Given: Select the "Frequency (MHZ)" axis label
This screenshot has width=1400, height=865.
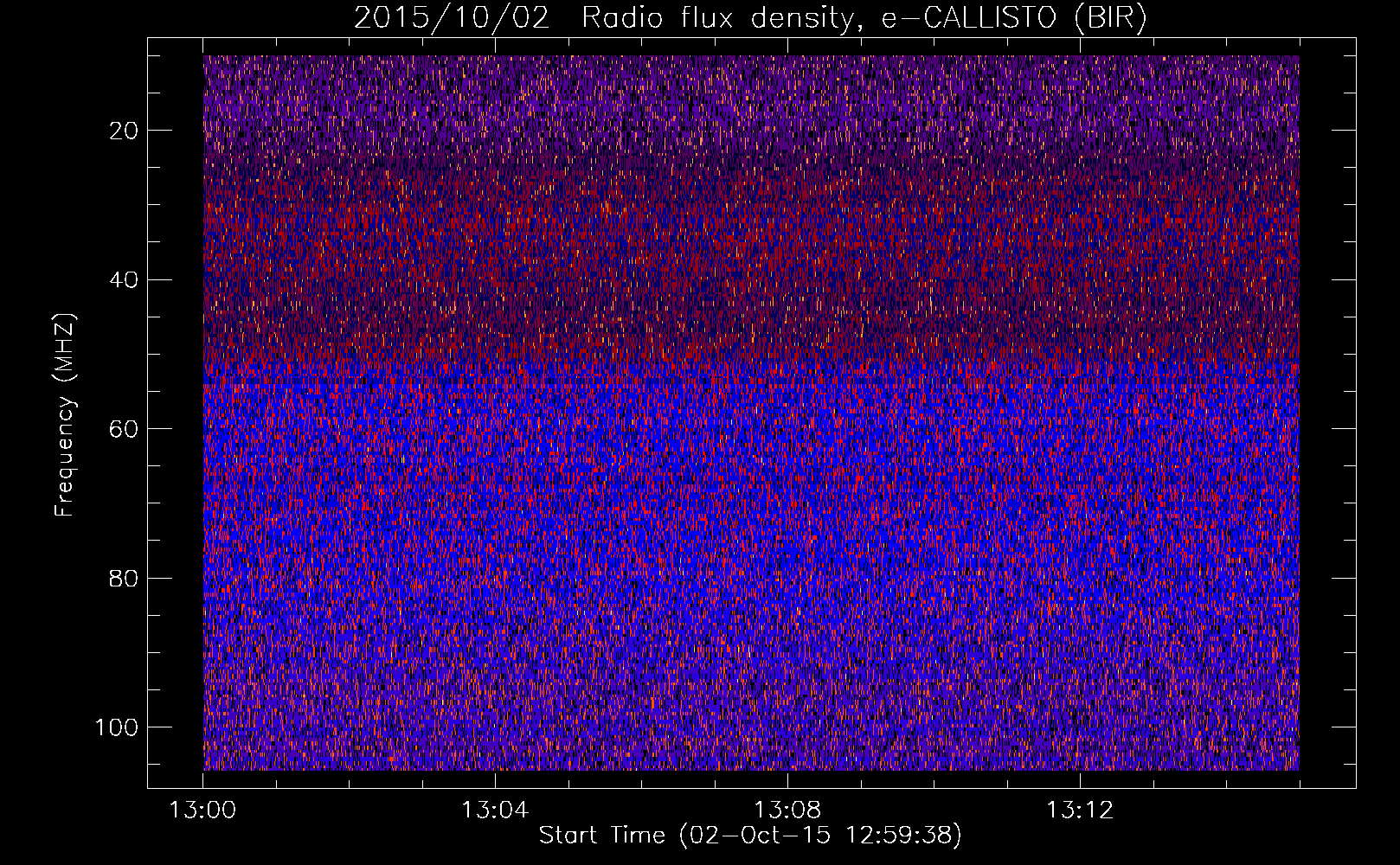Looking at the screenshot, I should tap(65, 415).
